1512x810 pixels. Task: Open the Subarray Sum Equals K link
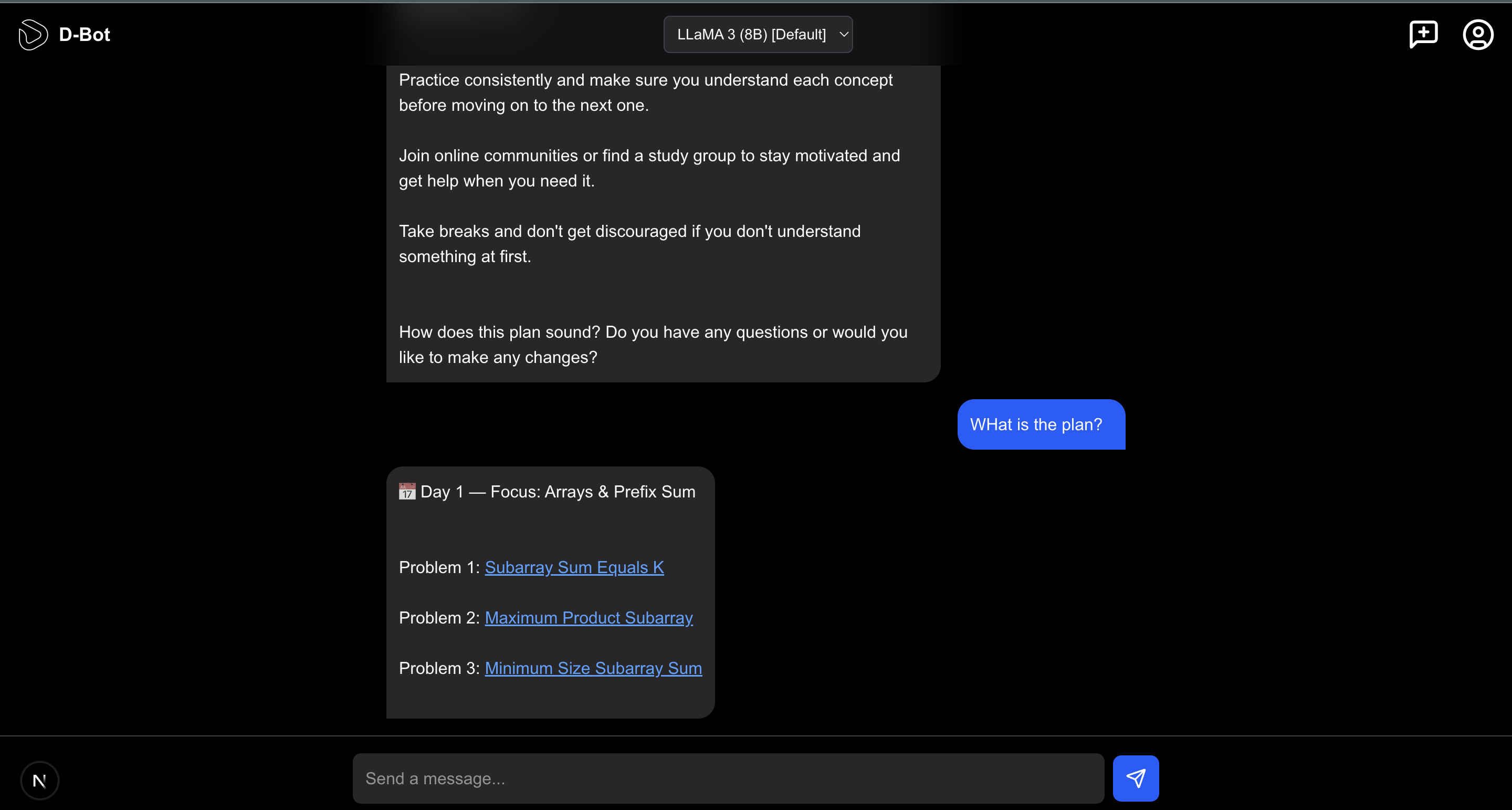coord(574,567)
